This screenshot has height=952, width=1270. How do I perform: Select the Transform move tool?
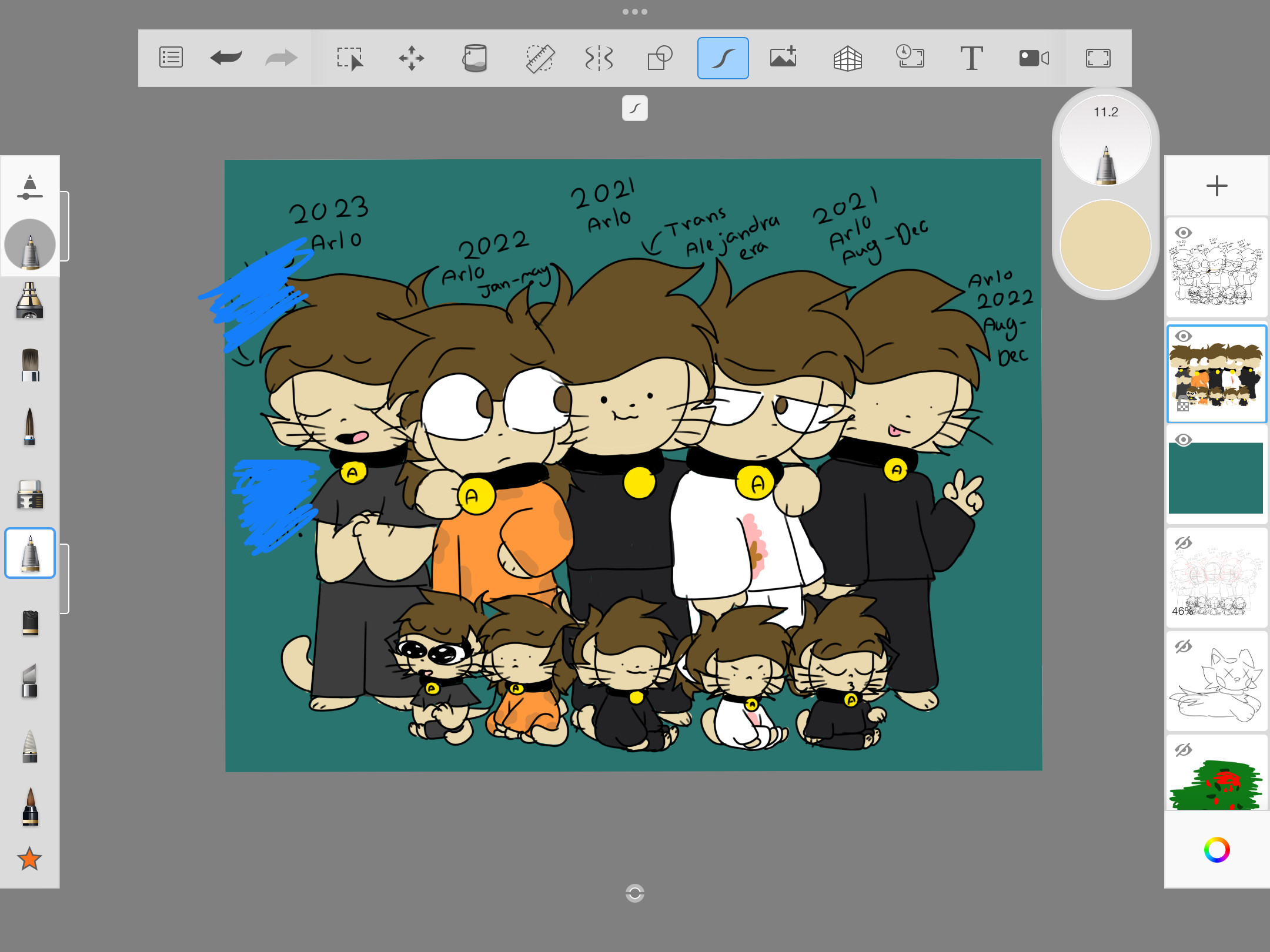(x=411, y=58)
